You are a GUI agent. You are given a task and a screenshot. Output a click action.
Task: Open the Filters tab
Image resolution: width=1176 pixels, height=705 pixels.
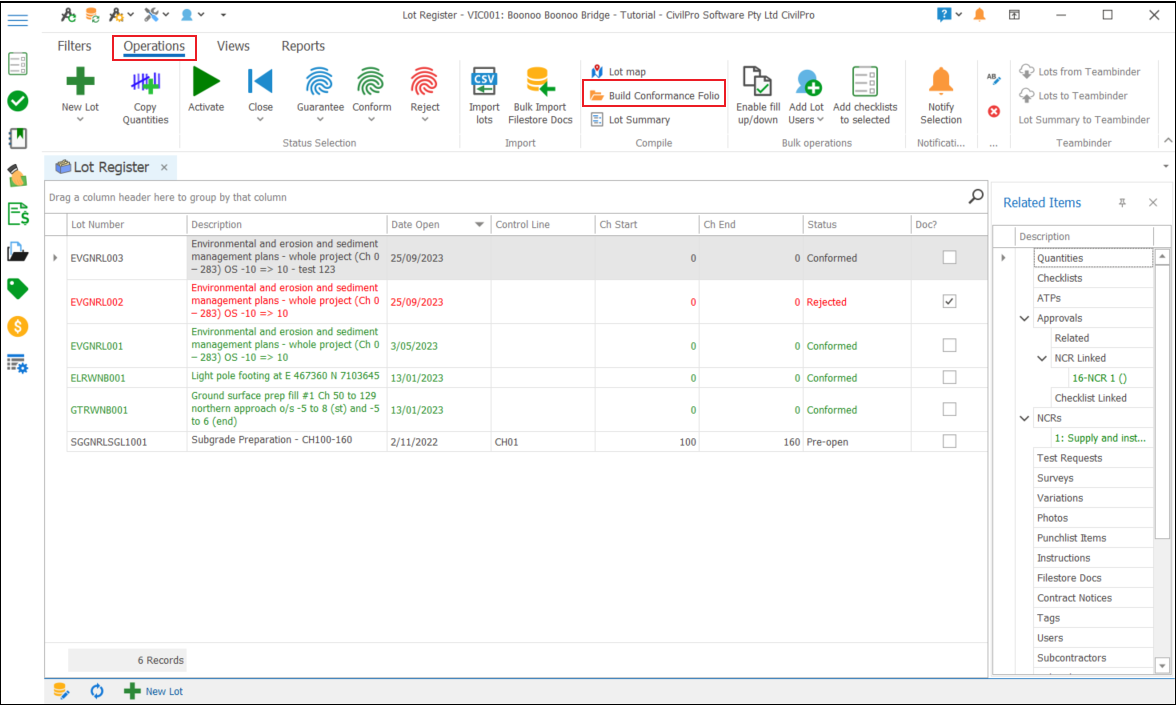click(74, 46)
